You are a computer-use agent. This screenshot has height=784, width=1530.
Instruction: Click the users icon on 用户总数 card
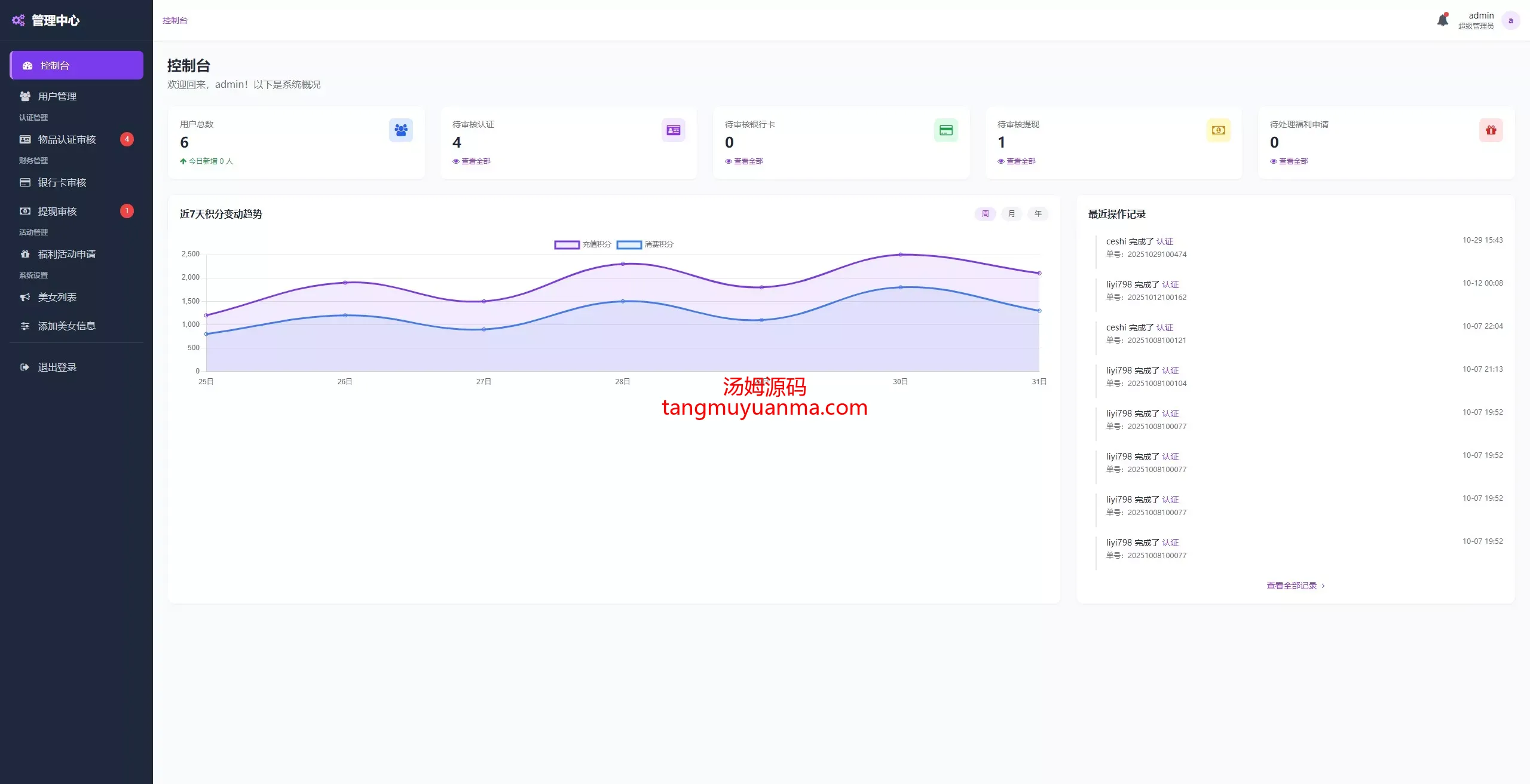coord(400,130)
